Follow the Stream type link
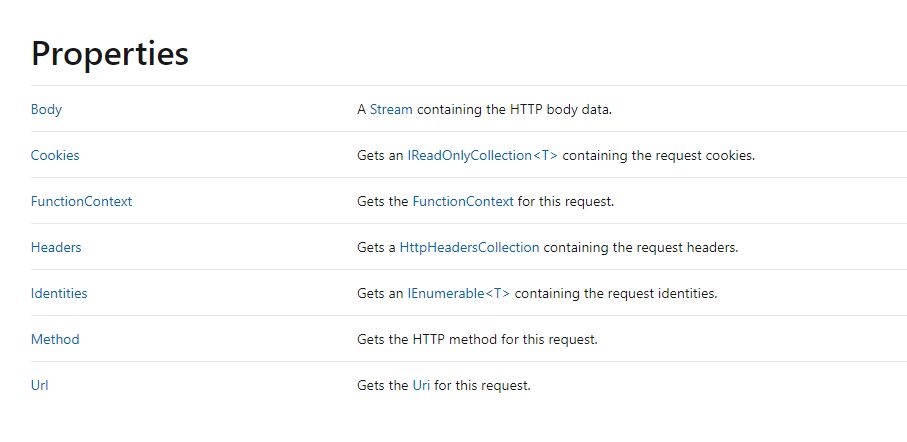907x442 pixels. tap(391, 109)
